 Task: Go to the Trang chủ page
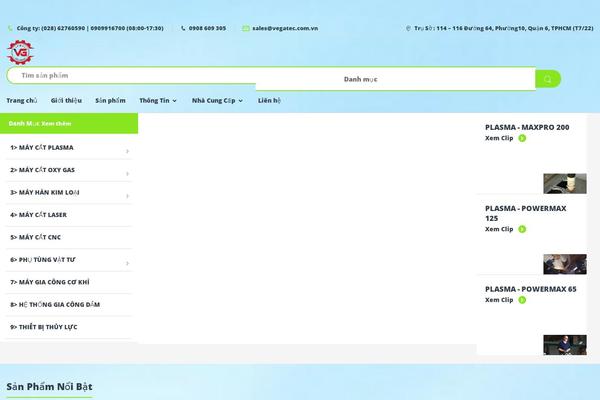(x=22, y=101)
